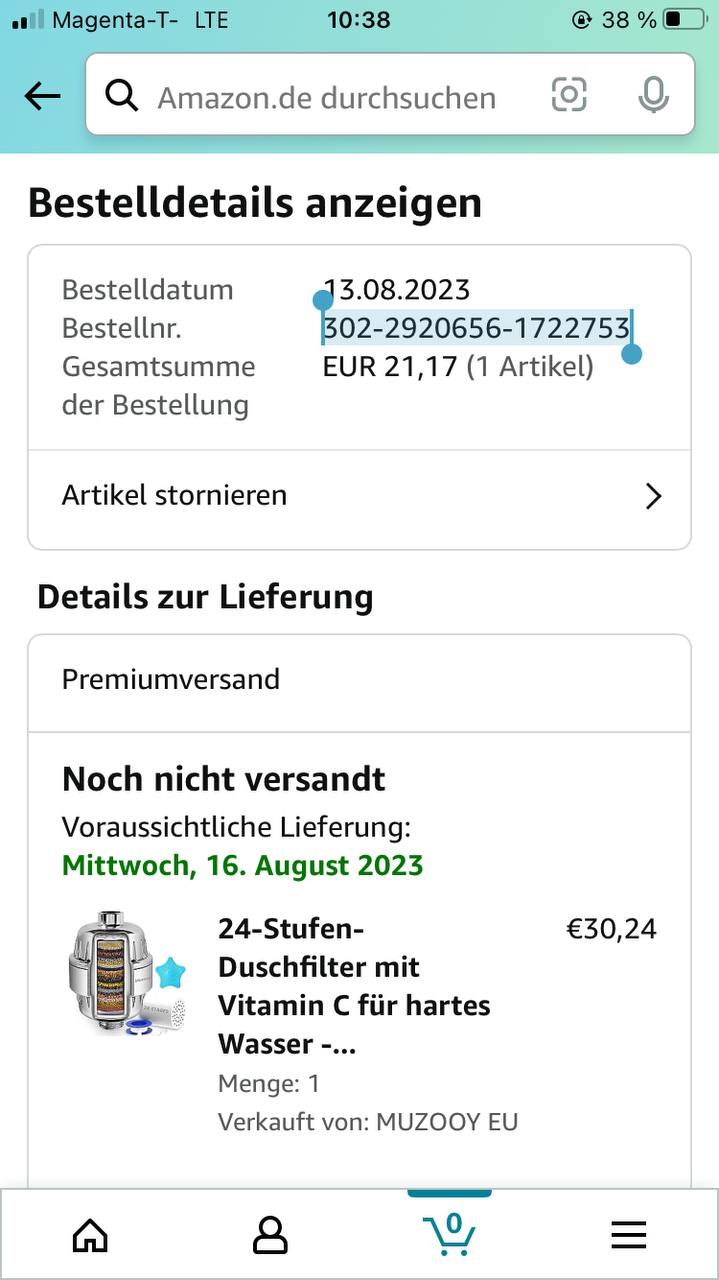719x1280 pixels.
Task: Tap the right text selection handle
Action: click(631, 353)
